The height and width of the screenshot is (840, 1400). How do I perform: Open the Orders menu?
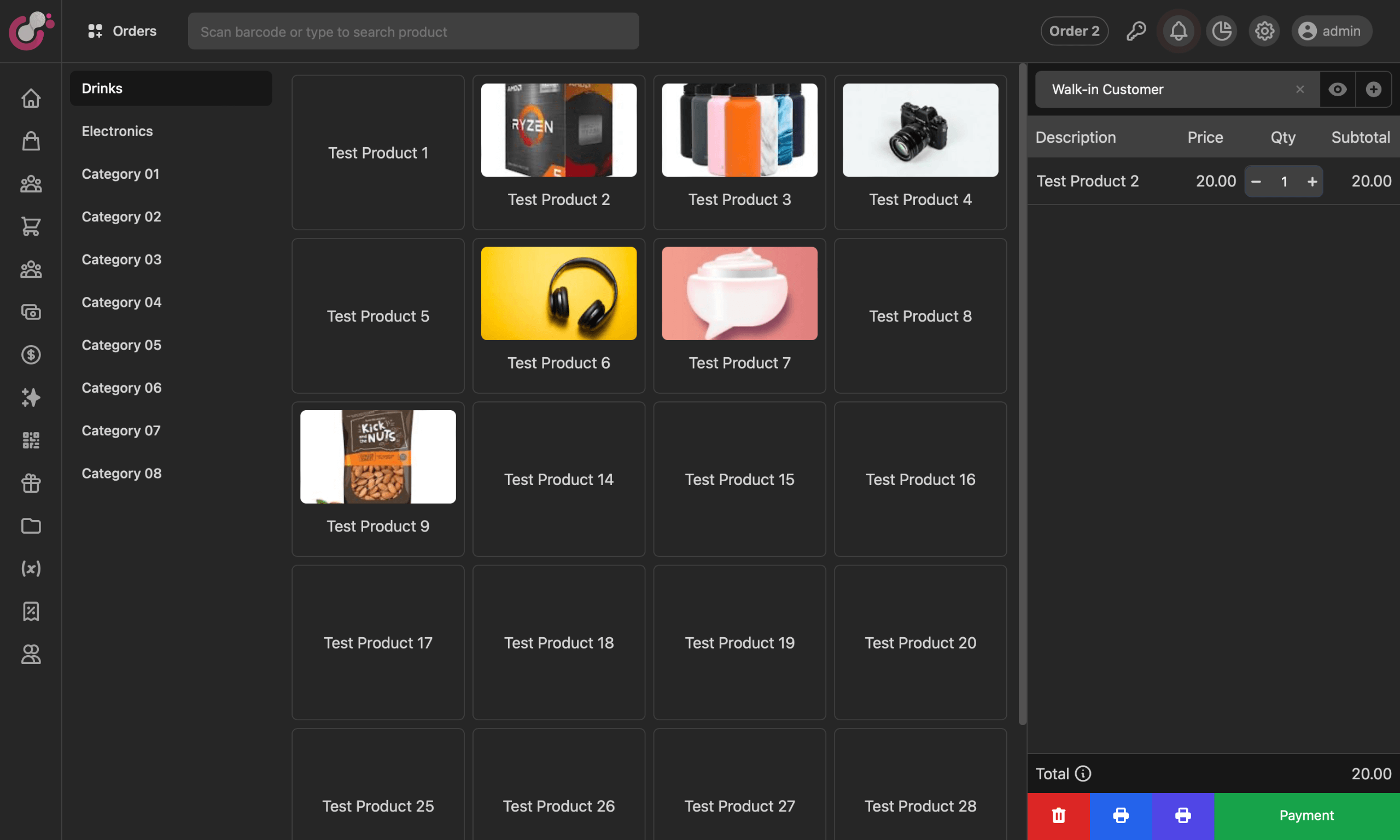pos(122,31)
